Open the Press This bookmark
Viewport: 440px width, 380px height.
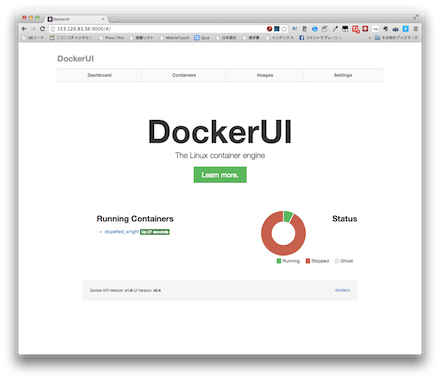[x=111, y=38]
